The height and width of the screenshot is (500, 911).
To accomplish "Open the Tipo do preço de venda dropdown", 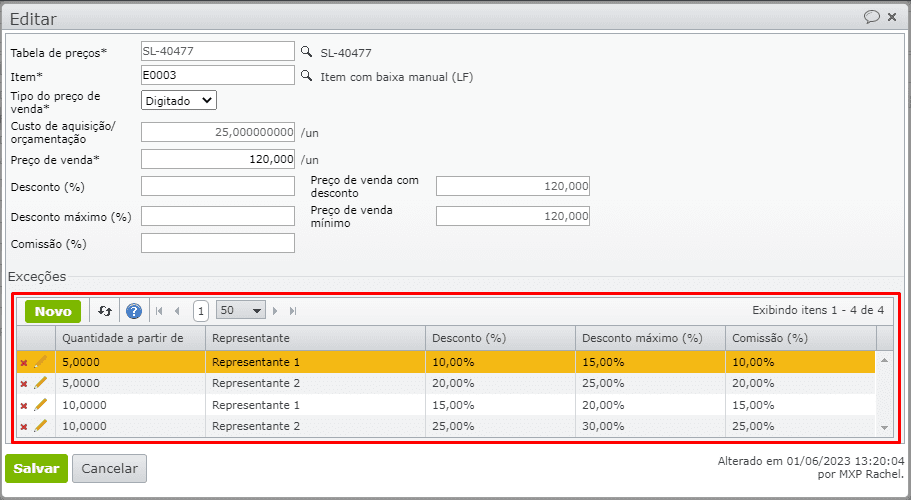I will coord(179,100).
